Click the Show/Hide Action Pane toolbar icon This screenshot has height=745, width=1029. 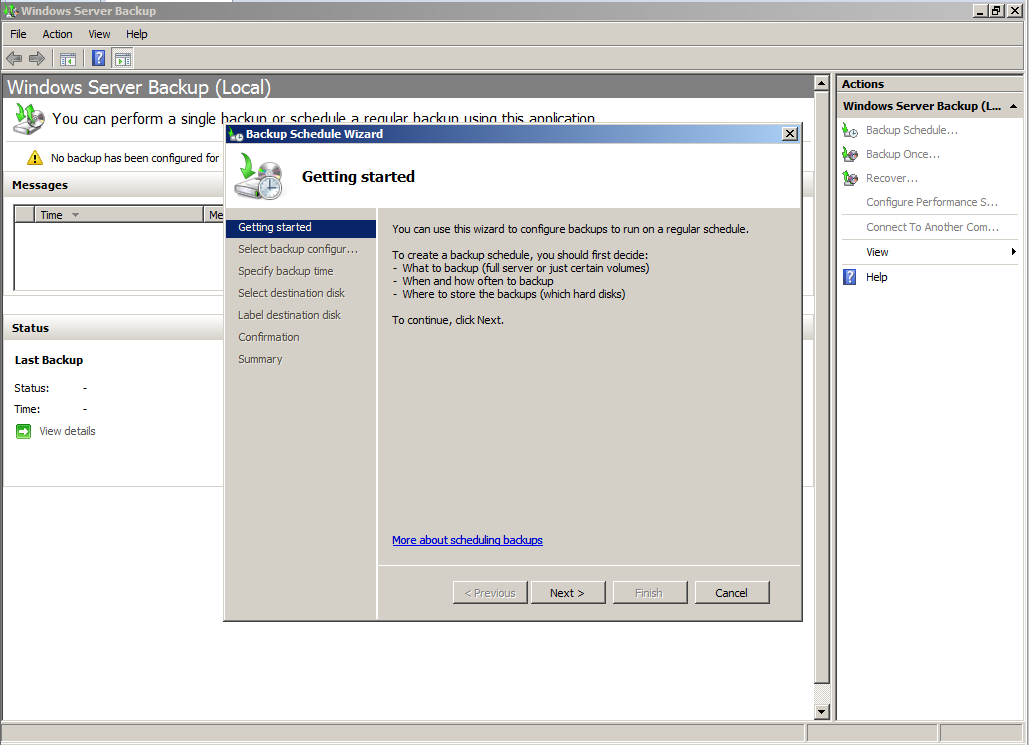click(x=123, y=58)
